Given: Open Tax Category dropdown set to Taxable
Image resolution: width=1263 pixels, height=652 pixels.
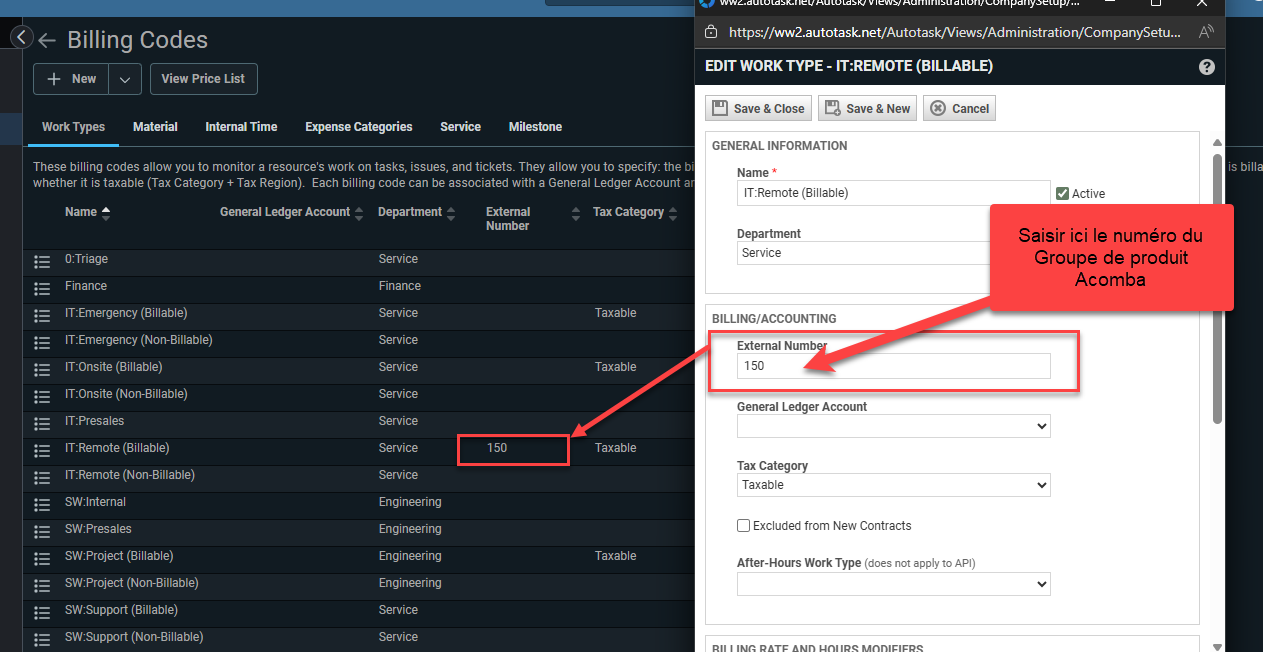Looking at the screenshot, I should pyautogui.click(x=893, y=485).
